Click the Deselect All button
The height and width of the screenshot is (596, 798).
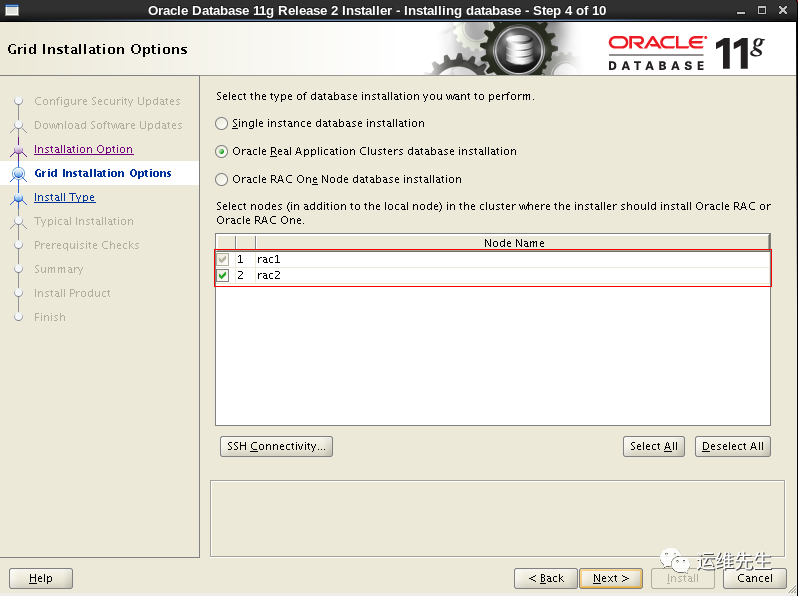tap(733, 446)
